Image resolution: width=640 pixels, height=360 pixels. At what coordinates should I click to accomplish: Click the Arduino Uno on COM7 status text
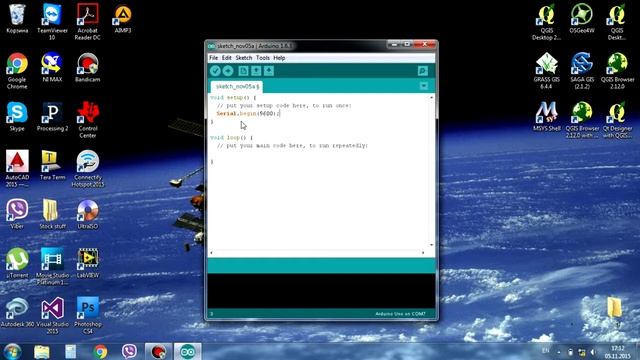[x=400, y=314]
